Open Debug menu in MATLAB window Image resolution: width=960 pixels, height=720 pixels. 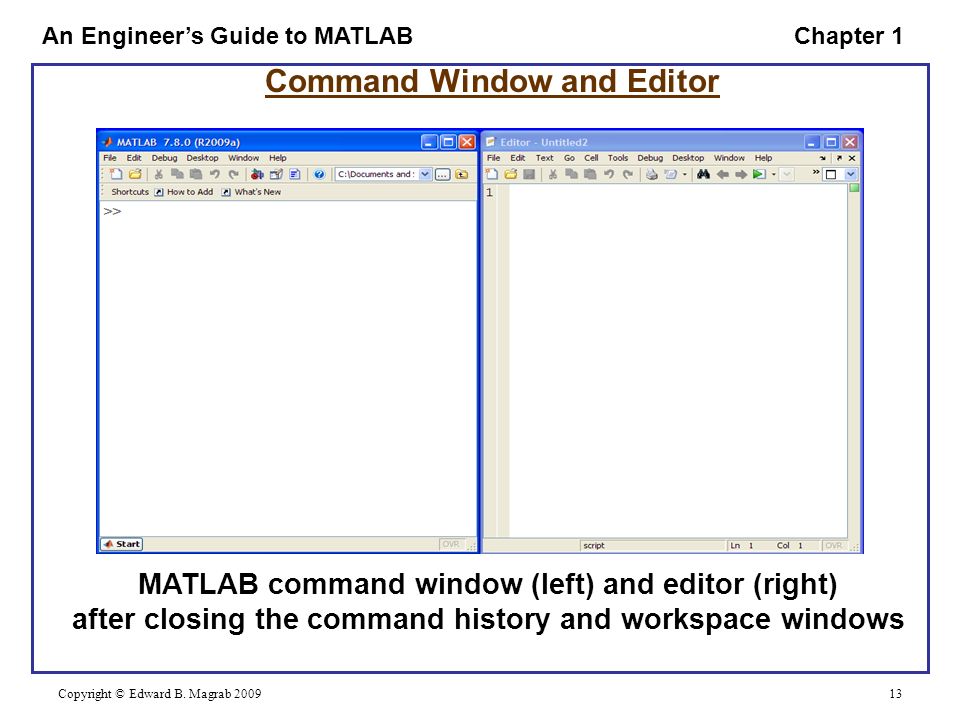[165, 158]
